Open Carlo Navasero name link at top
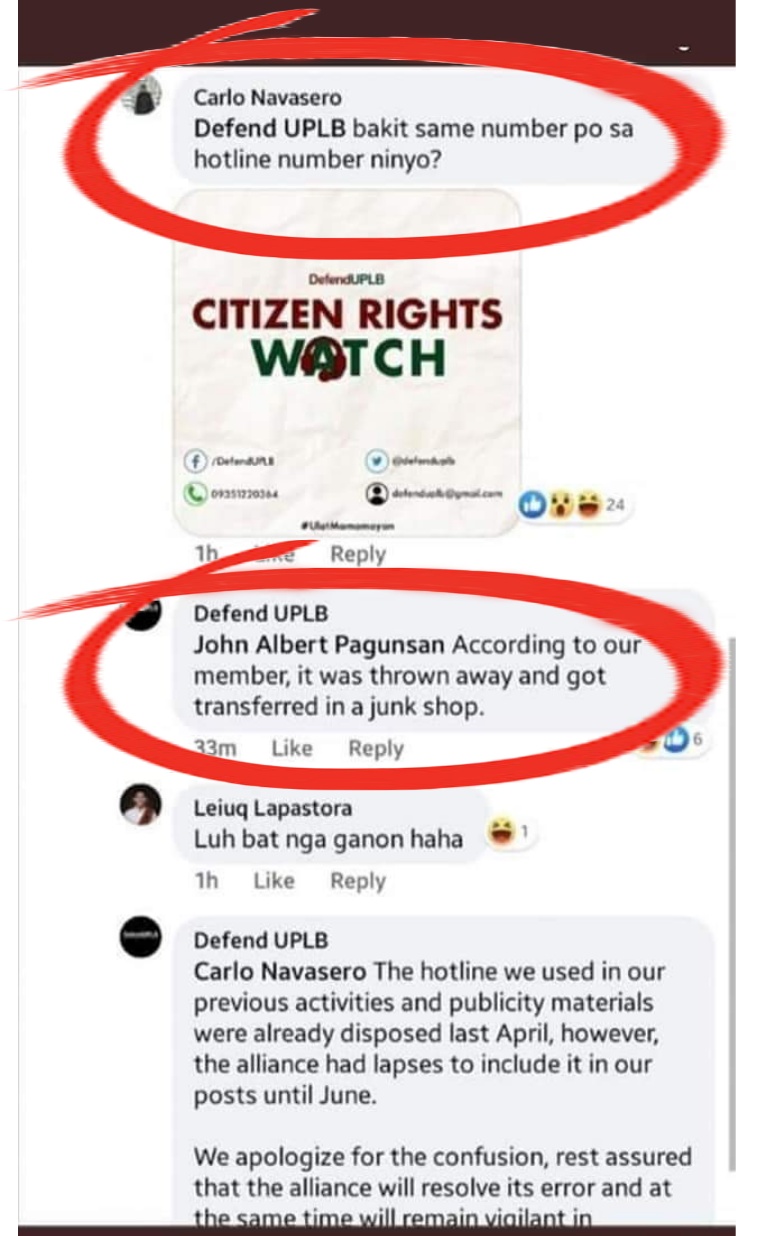This screenshot has height=1236, width=758. 267,98
